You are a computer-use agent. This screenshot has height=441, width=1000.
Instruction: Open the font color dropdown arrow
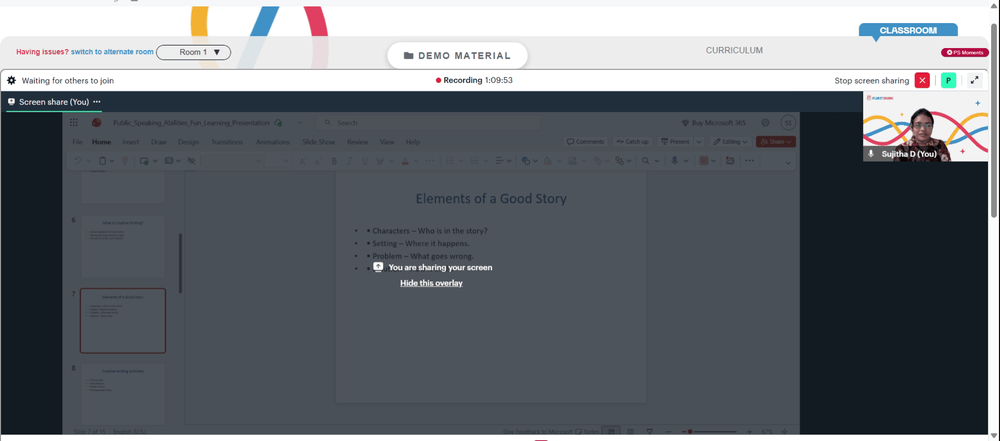(x=416, y=161)
